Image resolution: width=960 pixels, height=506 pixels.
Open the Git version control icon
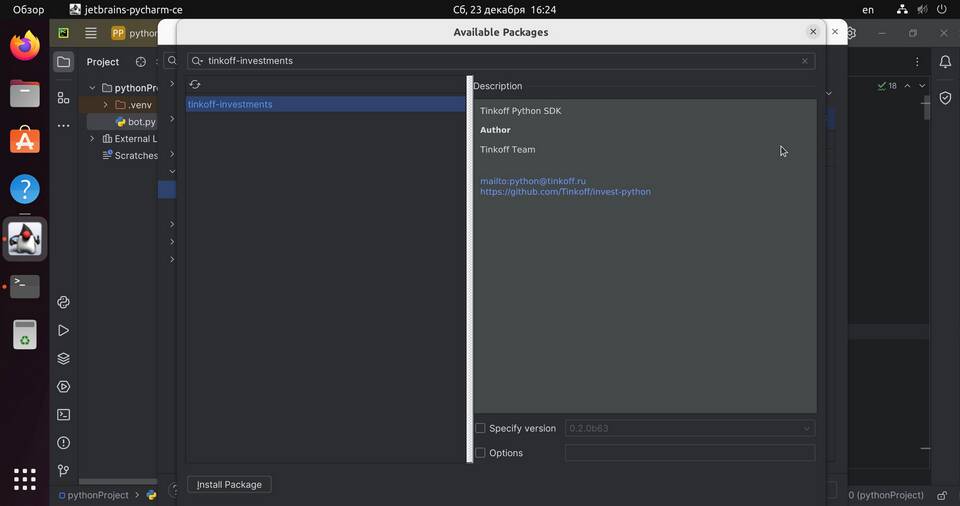63,470
